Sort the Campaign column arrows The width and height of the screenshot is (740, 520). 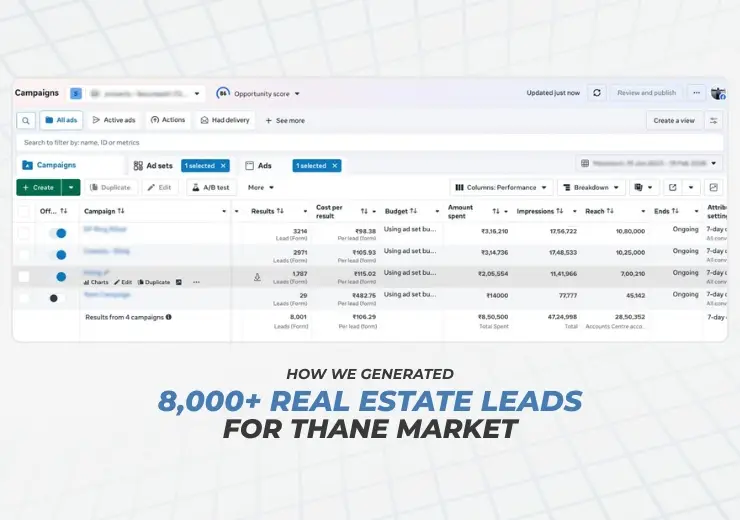121,211
